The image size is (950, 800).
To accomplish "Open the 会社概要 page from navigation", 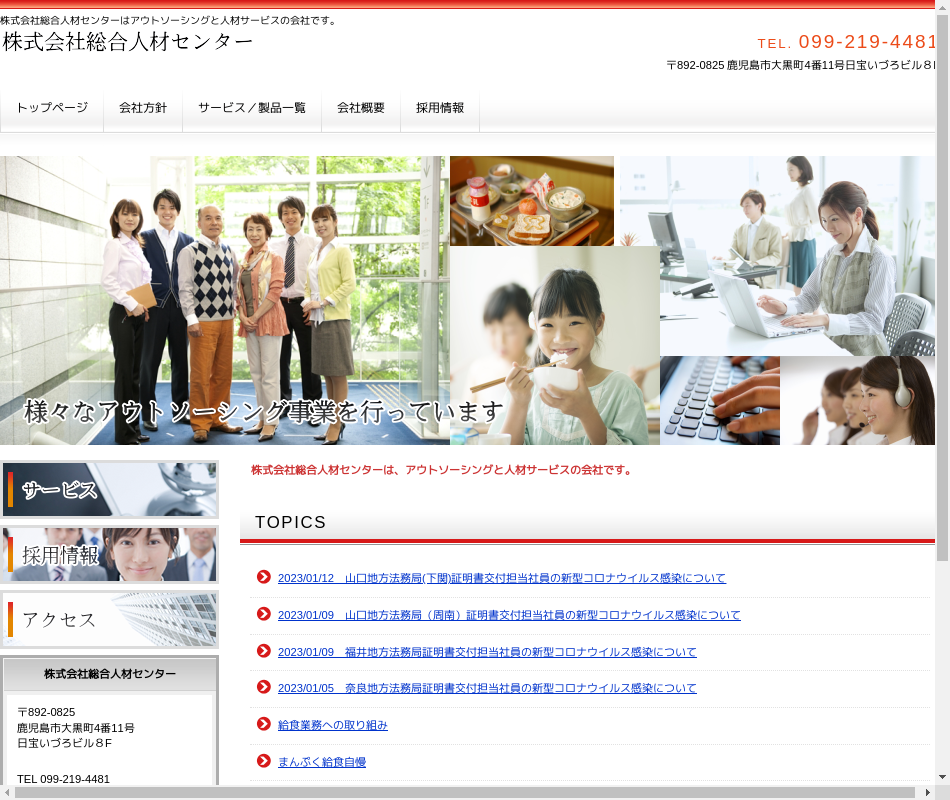I will point(361,108).
